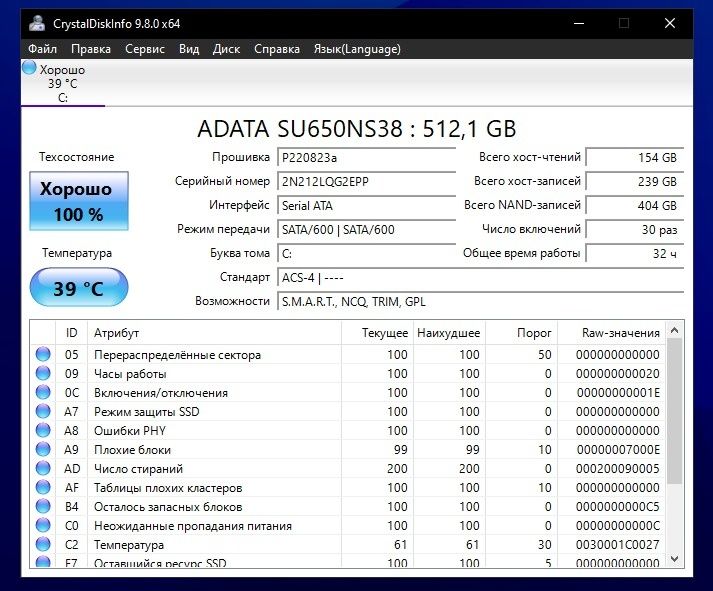The width and height of the screenshot is (713, 591).
Task: Select the Ошибки PHY row
Action: click(x=348, y=430)
